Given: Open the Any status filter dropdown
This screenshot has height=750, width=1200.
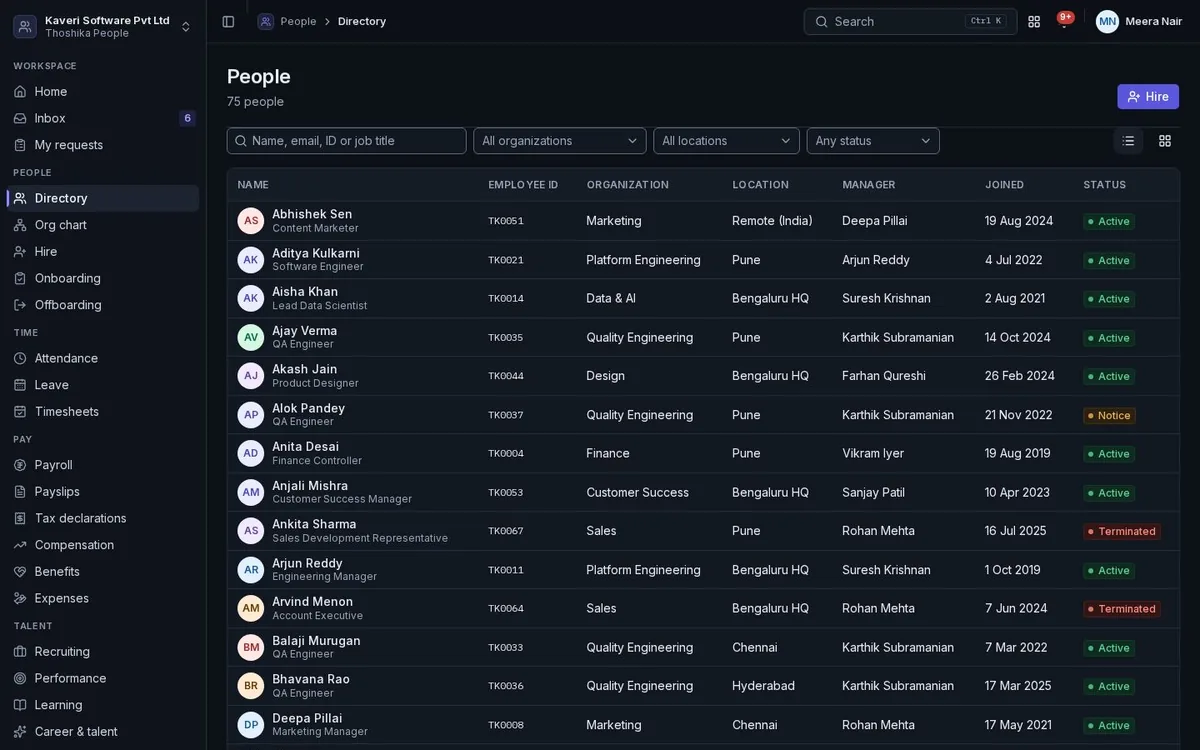Looking at the screenshot, I should click(873, 141).
